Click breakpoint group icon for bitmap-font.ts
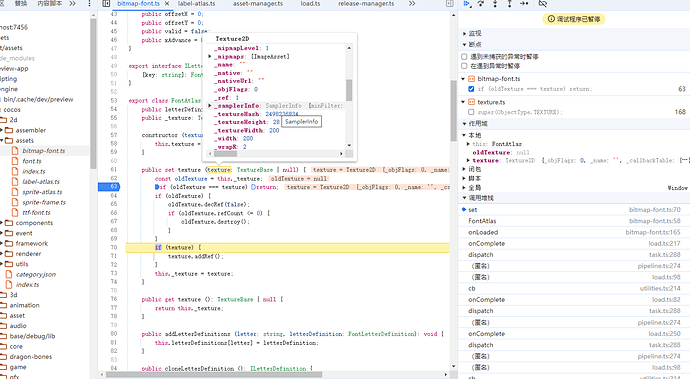This screenshot has height=379, width=690. tap(471, 79)
